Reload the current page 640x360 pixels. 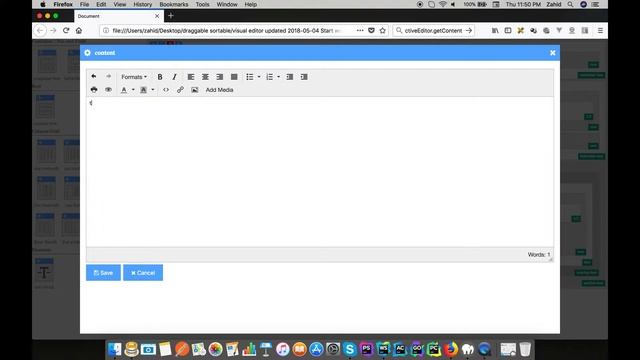point(66,30)
